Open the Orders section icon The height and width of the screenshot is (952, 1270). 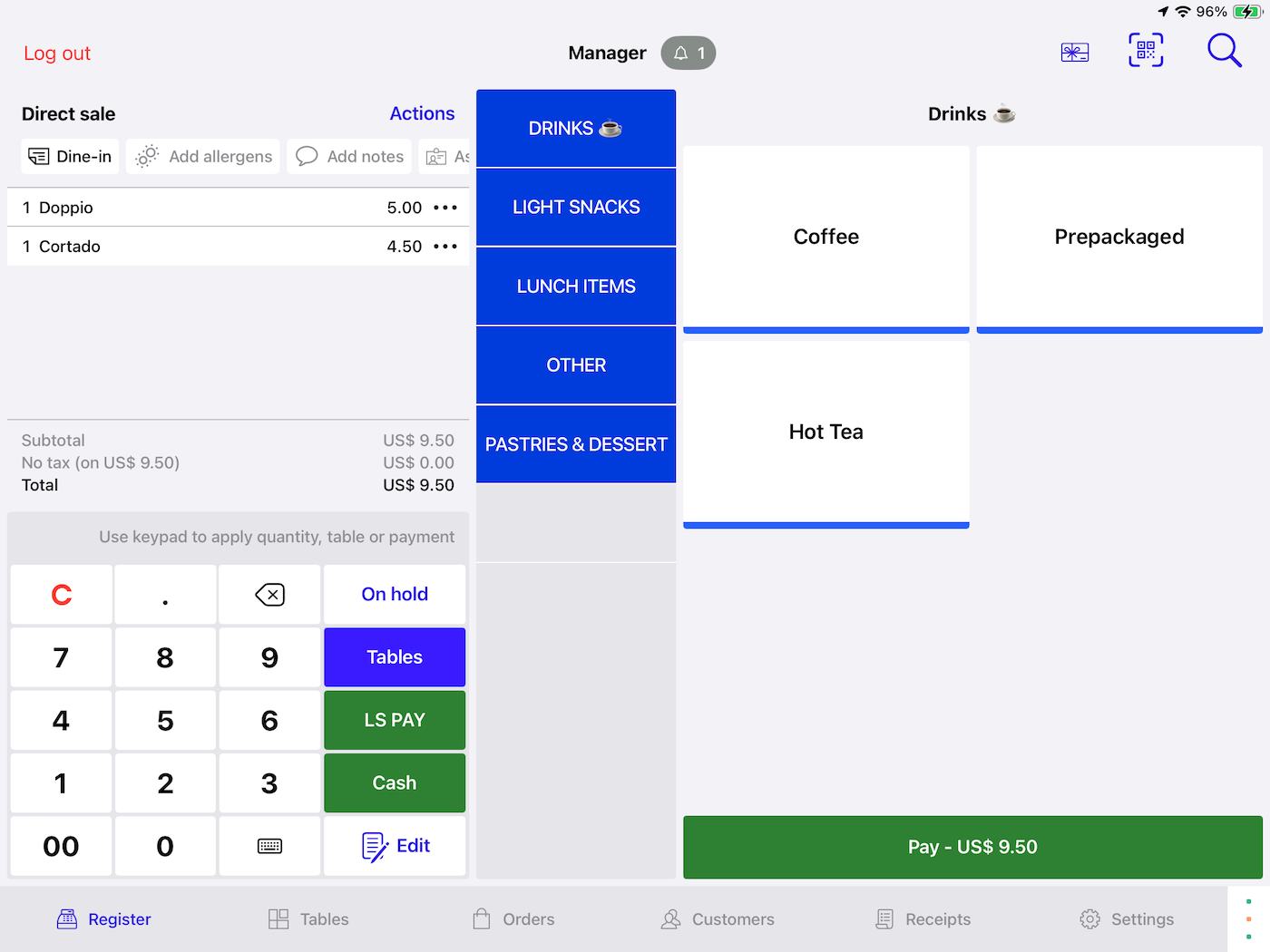click(483, 918)
